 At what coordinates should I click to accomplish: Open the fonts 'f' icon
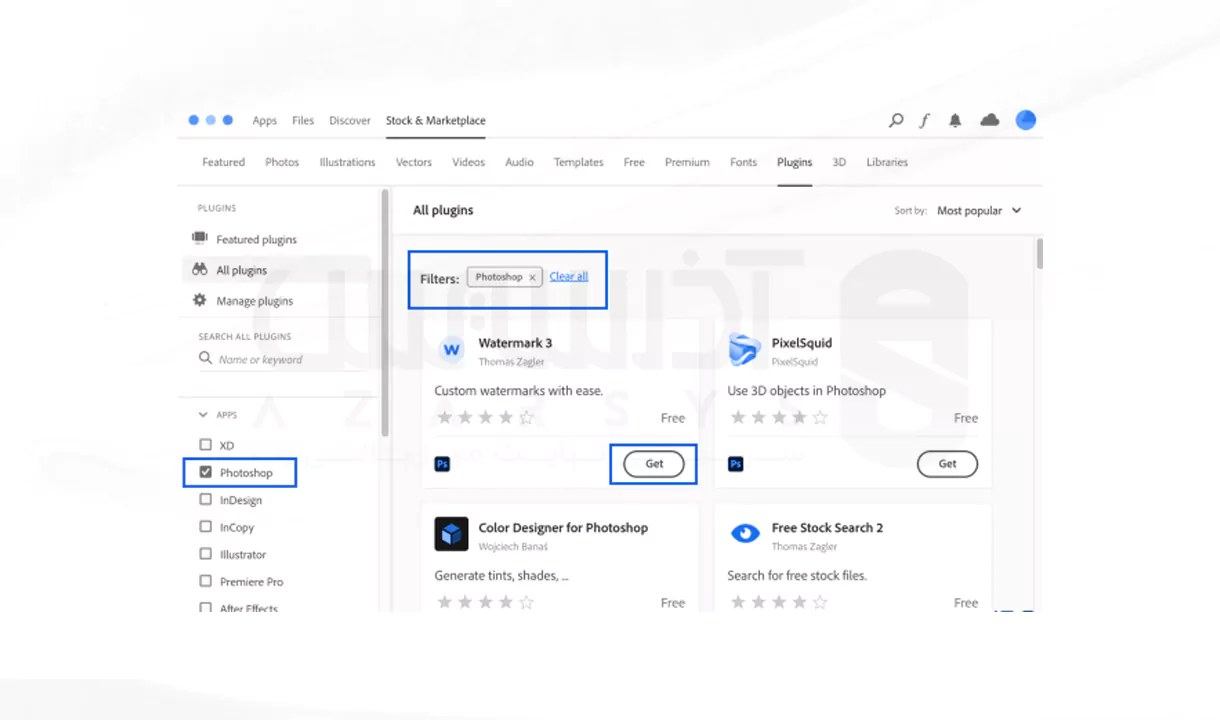tap(925, 120)
